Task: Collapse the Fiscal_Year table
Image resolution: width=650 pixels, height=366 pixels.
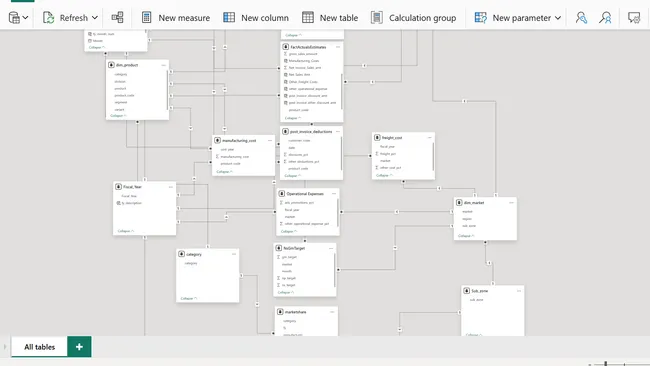Action: [126, 231]
